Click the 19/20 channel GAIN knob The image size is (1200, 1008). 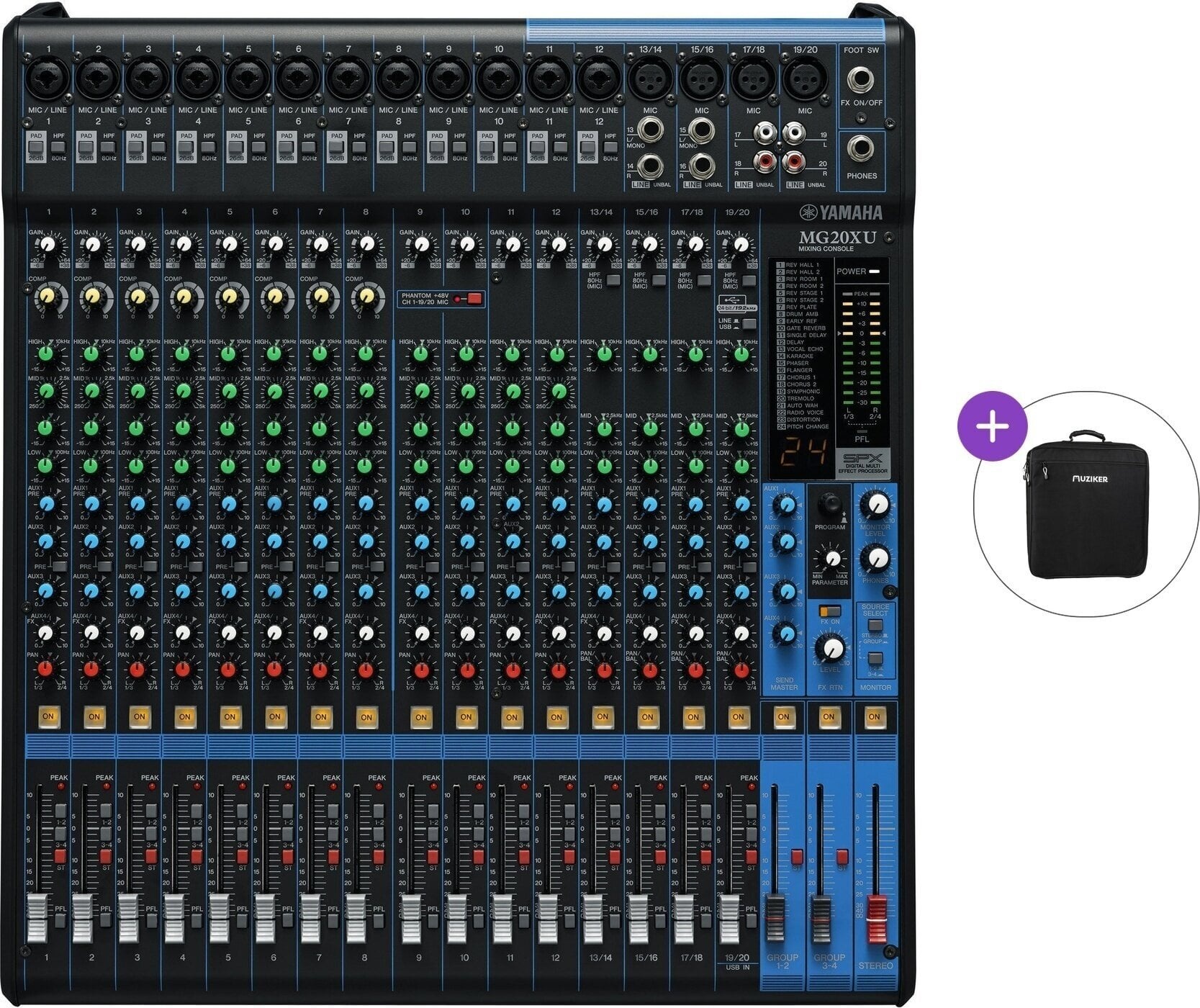pyautogui.click(x=739, y=245)
